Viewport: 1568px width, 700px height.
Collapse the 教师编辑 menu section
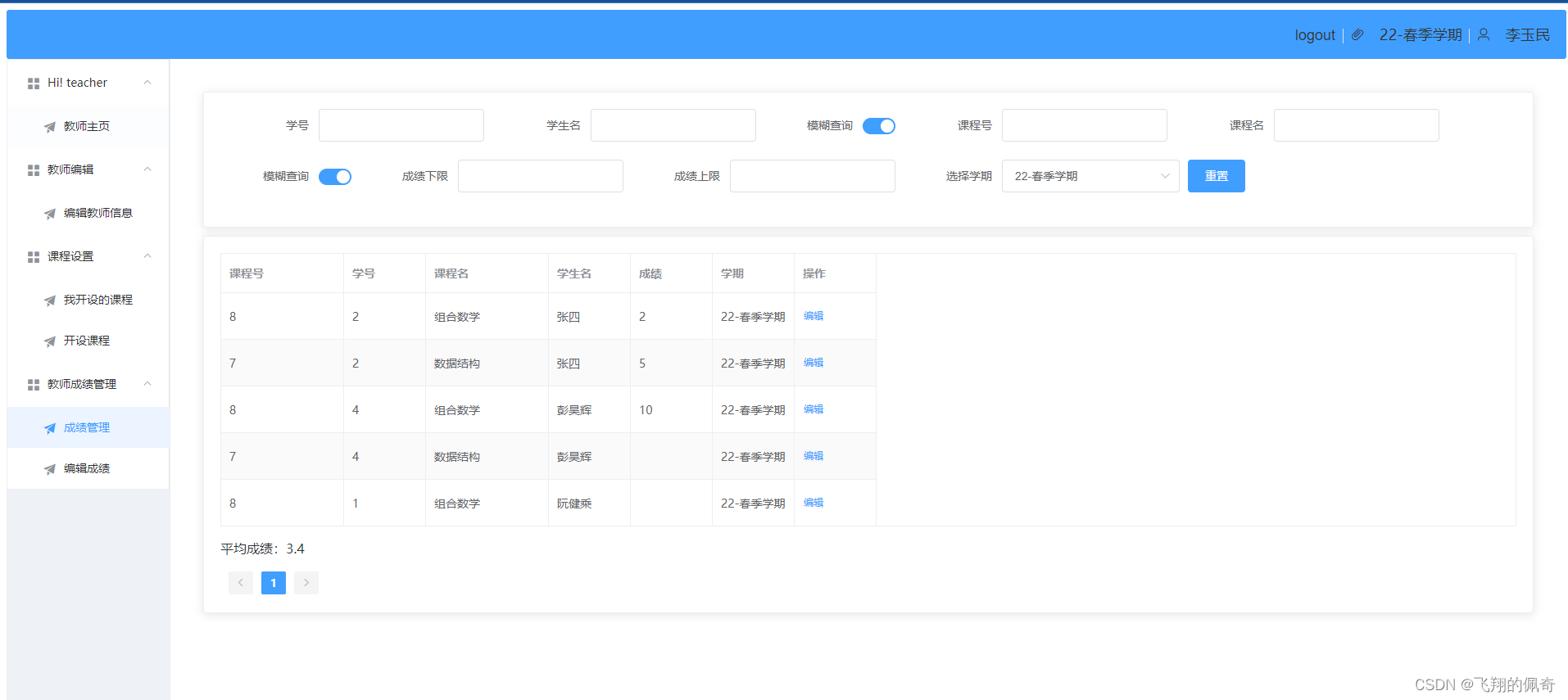pos(147,169)
